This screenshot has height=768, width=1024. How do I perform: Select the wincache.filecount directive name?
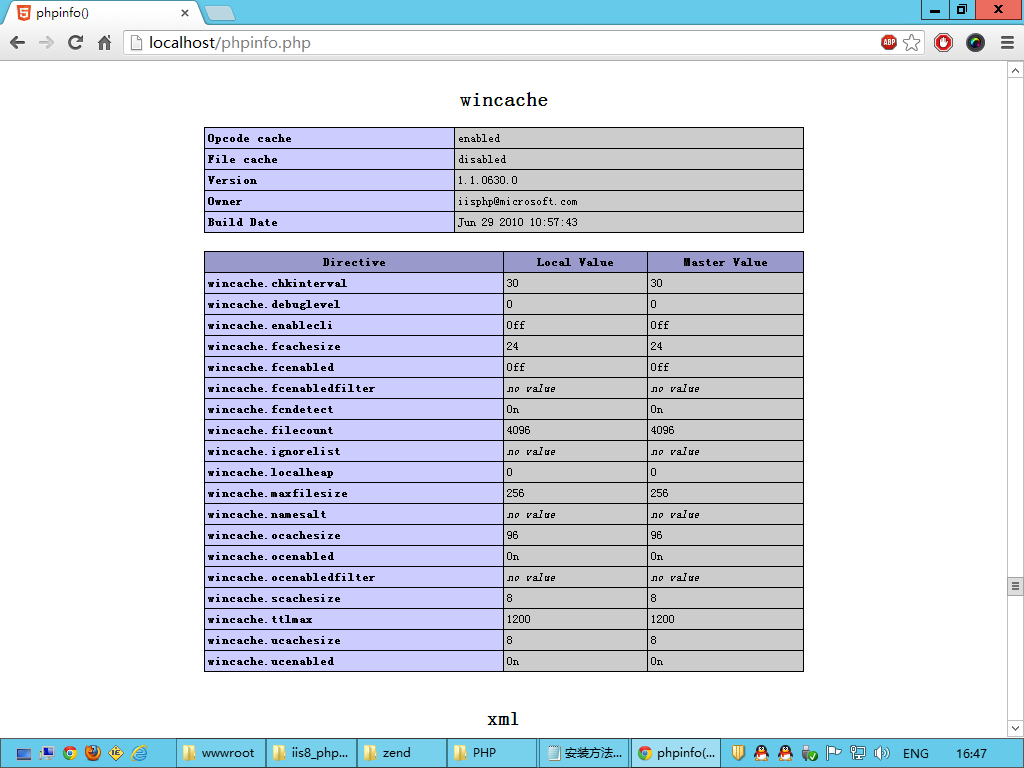tap(270, 430)
